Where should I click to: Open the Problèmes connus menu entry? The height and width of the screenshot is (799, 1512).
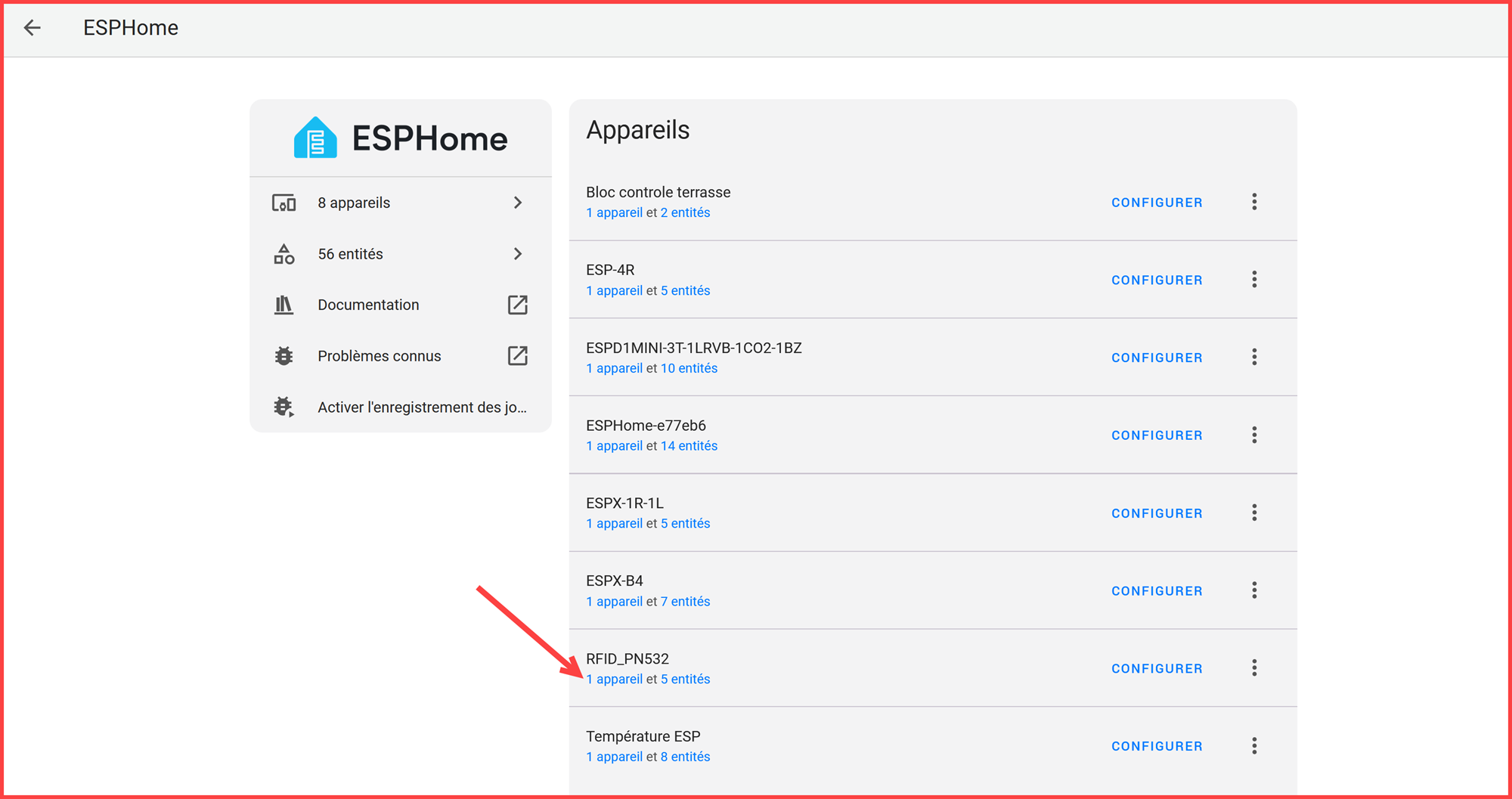click(x=401, y=356)
